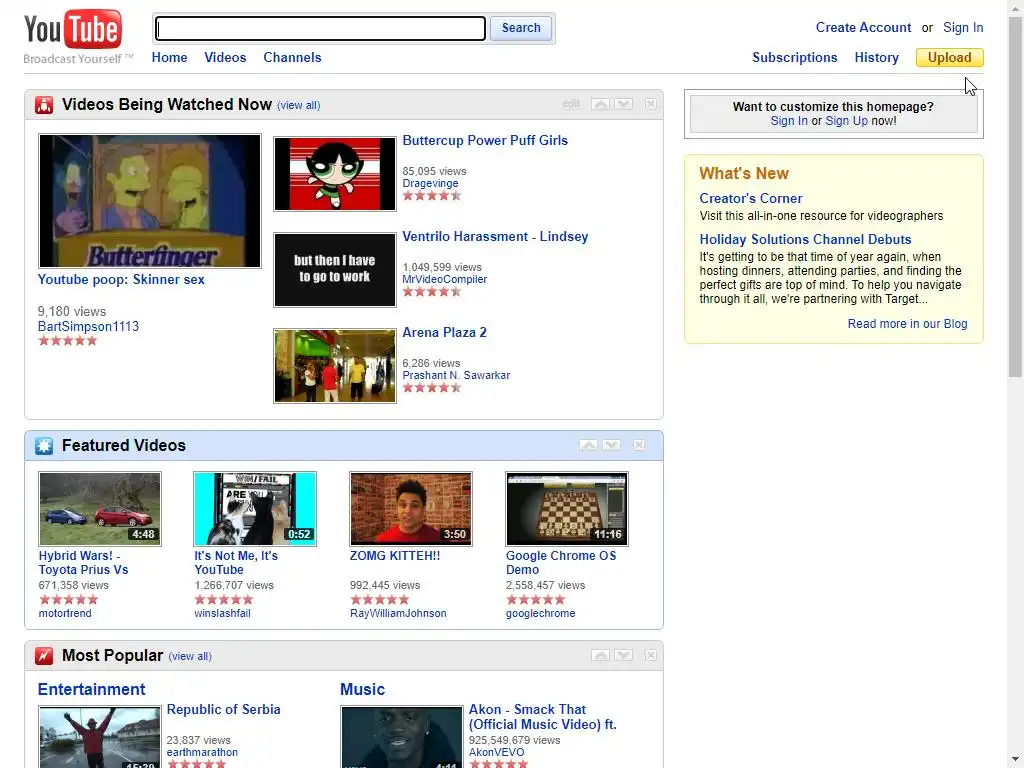This screenshot has width=1024, height=768.
Task: Click the yellow Upload button
Action: point(949,57)
